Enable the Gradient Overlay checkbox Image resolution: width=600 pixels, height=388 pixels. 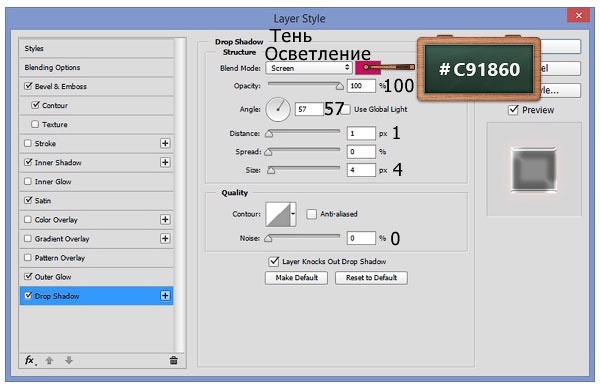pos(28,239)
